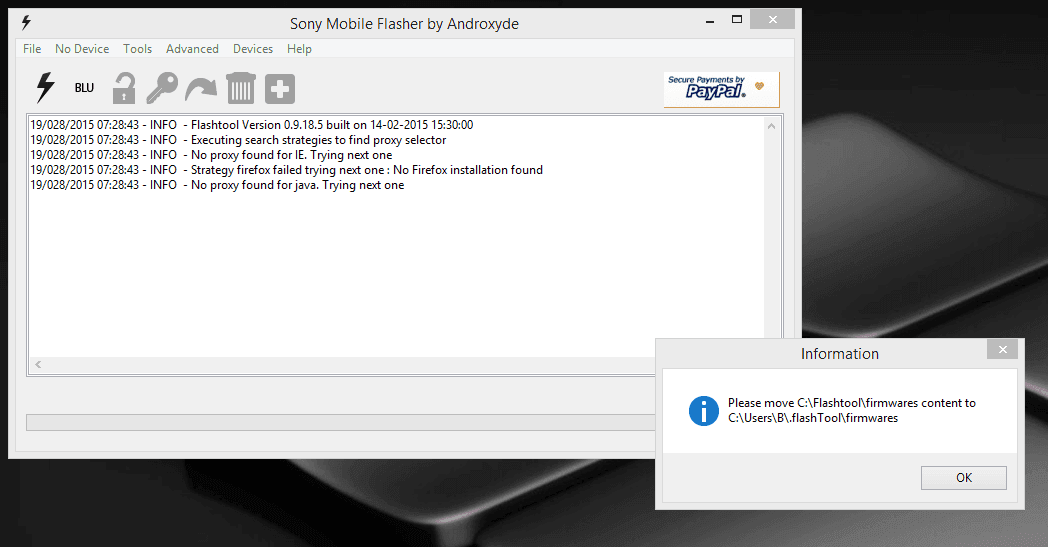This screenshot has width=1048, height=547.
Task: Click log line 'Strategy firefox failed trying next one'
Action: 286,170
